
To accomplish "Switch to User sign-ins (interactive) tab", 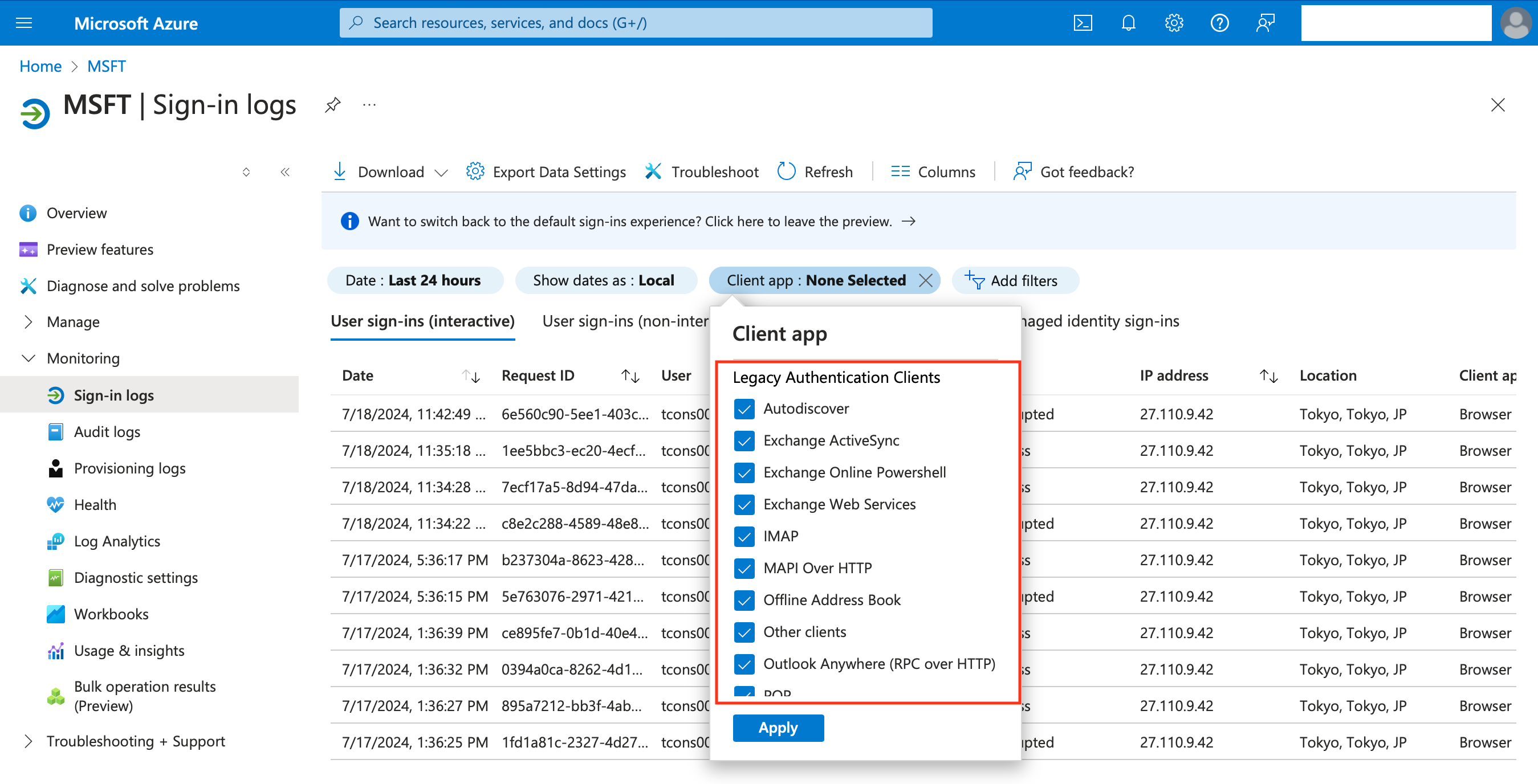I will [422, 321].
